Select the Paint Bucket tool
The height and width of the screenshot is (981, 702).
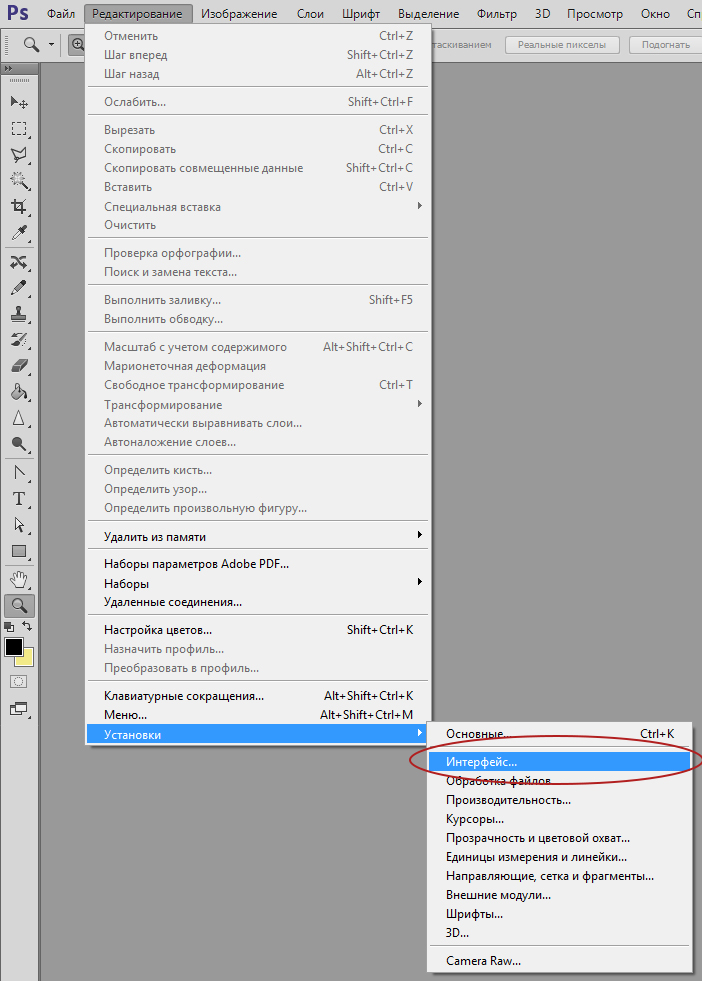(x=19, y=392)
